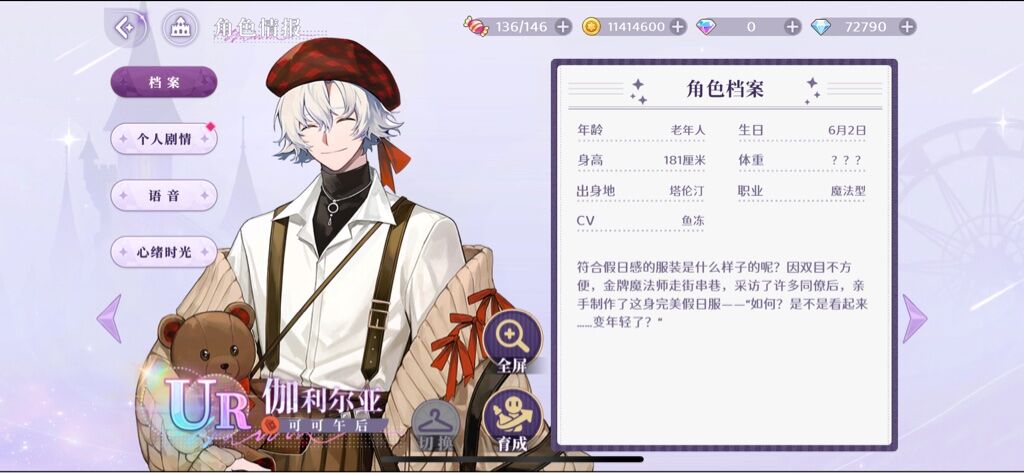
Task: Open the 心绪时光 tab
Action: (x=163, y=252)
